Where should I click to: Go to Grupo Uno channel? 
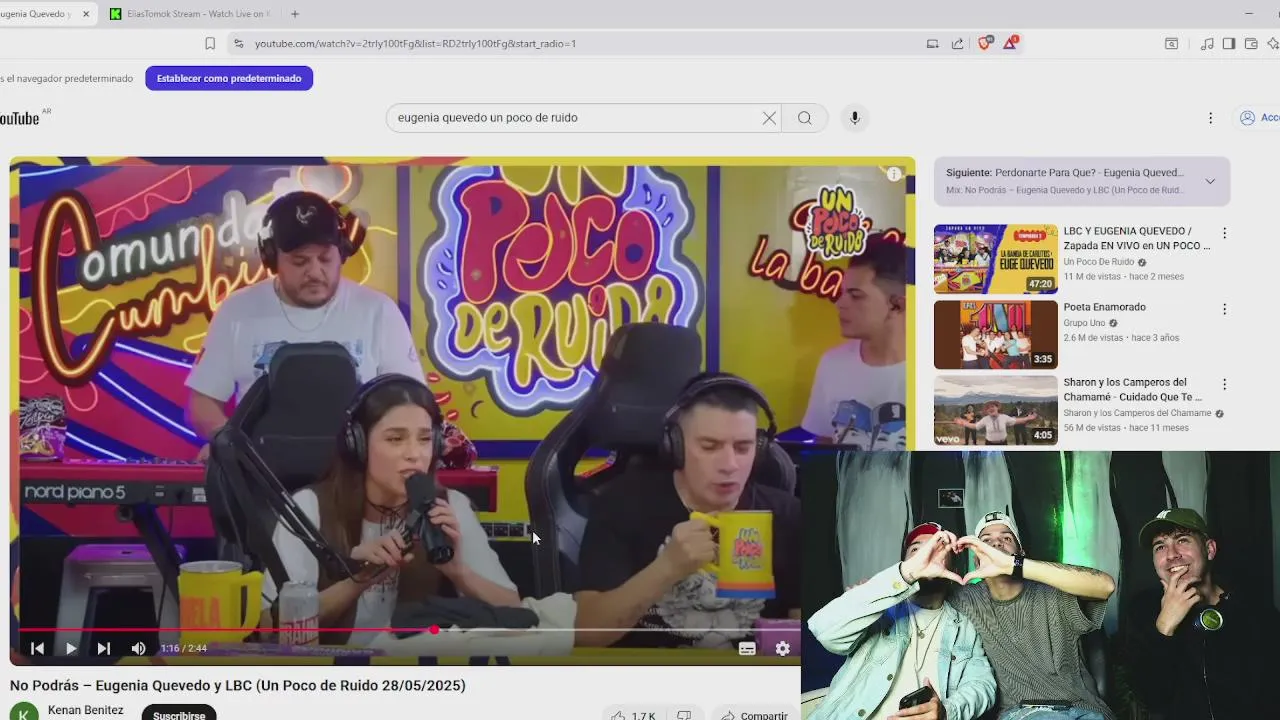coord(1084,323)
